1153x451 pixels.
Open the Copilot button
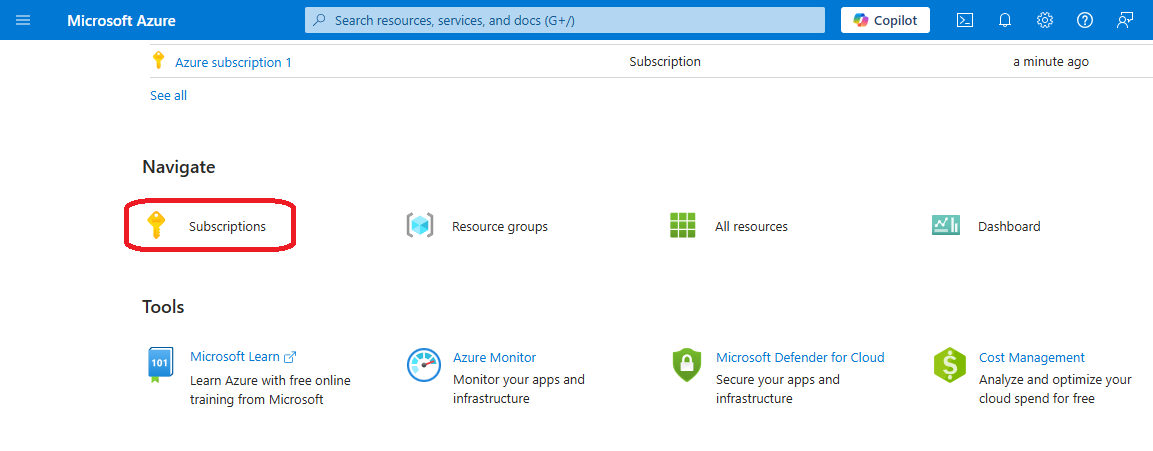pyautogui.click(x=885, y=20)
